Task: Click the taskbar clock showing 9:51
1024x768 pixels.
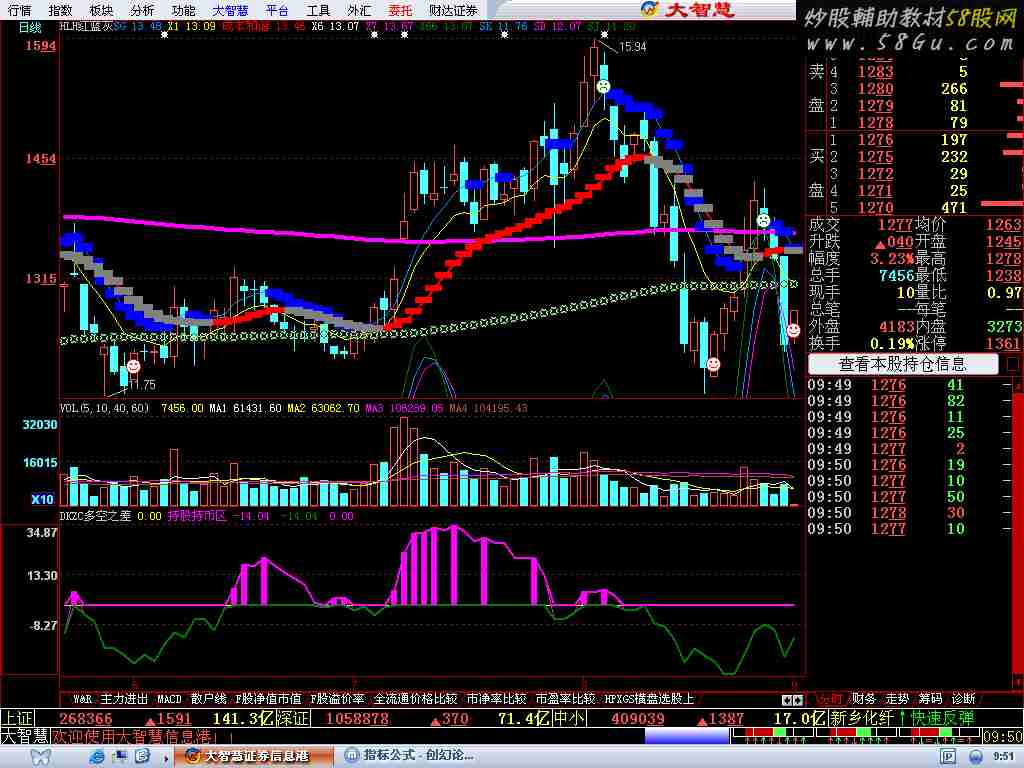Action: pos(1003,757)
